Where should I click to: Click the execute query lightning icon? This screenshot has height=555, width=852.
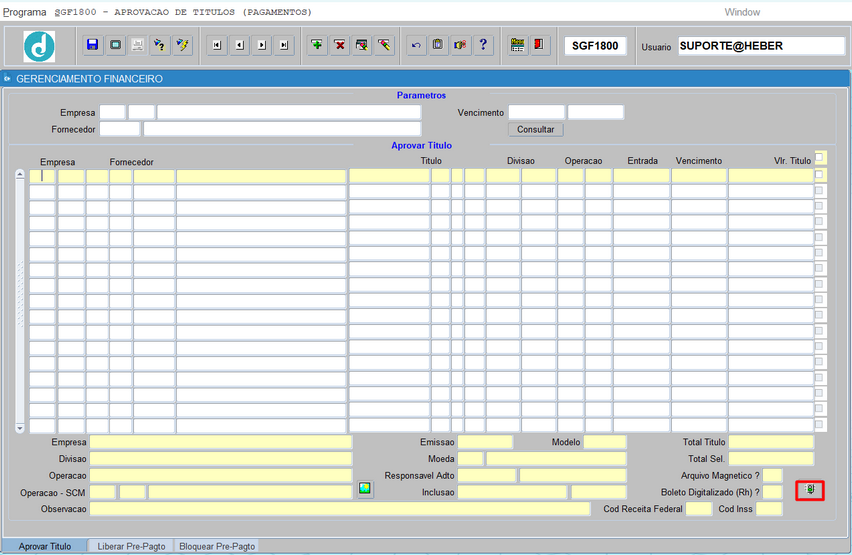click(x=183, y=45)
